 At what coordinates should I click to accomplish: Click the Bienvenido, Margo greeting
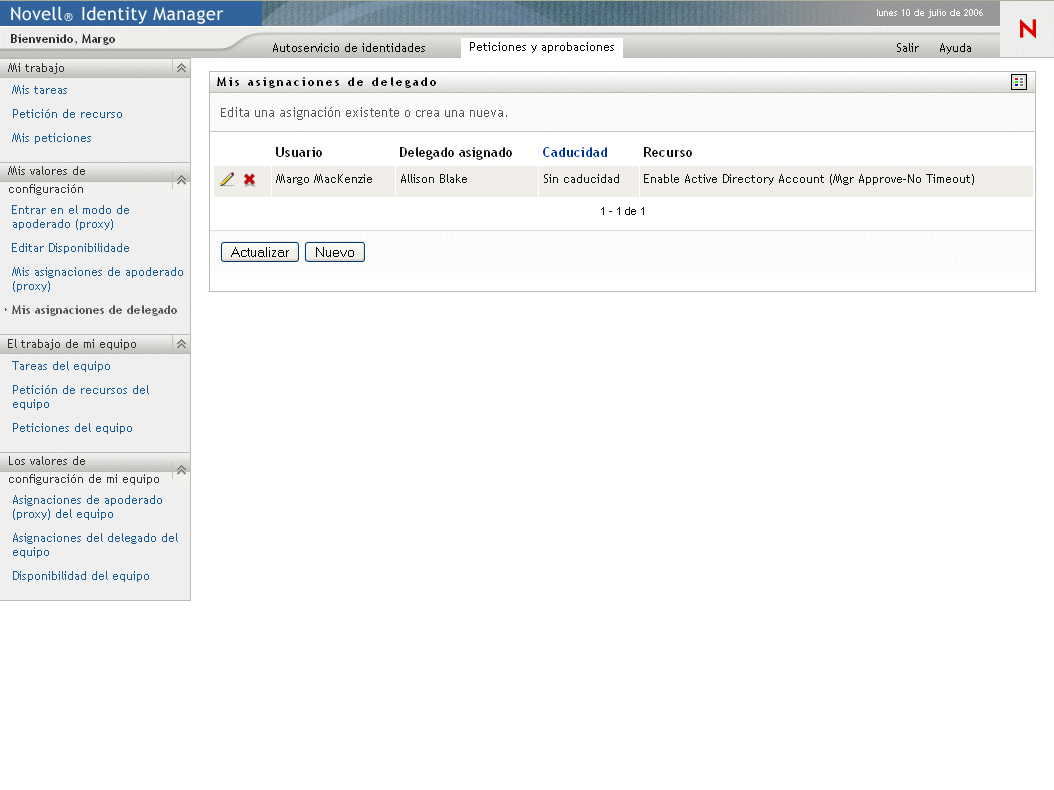[x=63, y=39]
